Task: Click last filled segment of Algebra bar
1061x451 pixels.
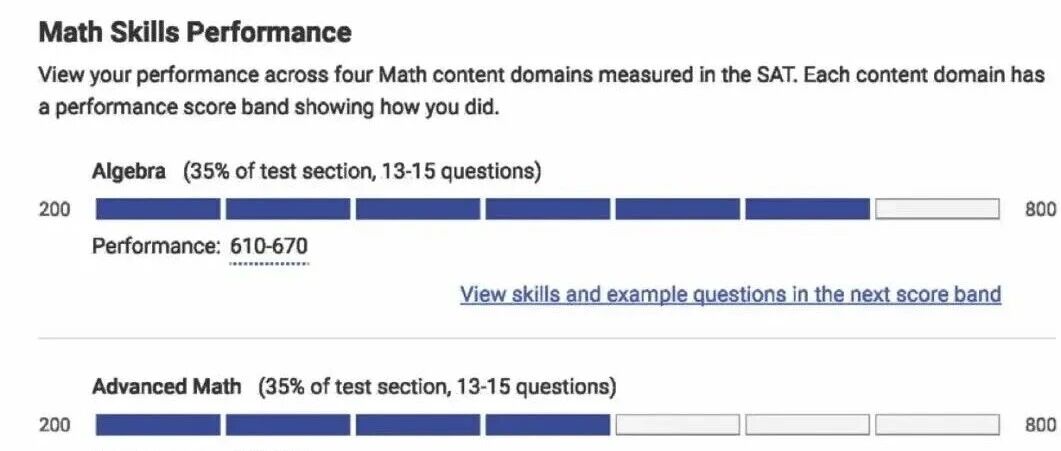Action: (x=808, y=209)
